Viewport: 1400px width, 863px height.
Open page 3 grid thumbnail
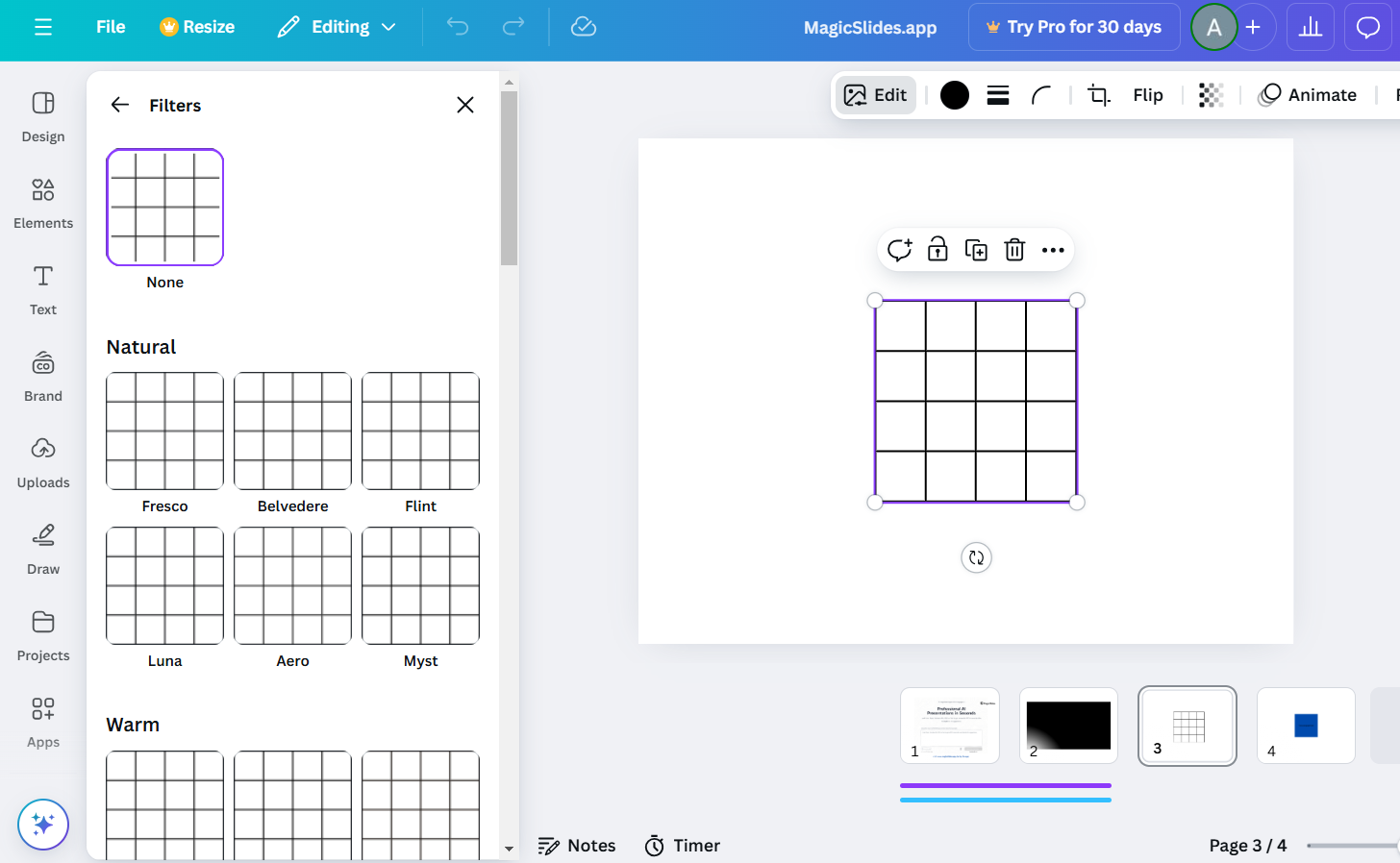(1187, 726)
